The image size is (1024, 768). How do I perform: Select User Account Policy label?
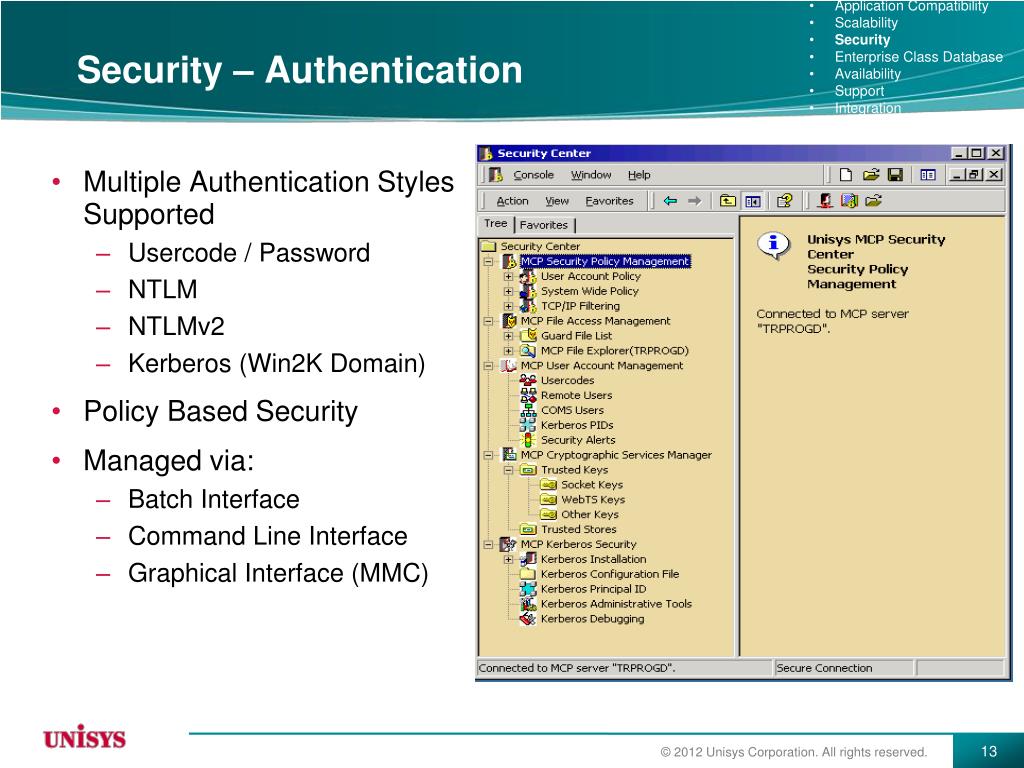tap(590, 276)
